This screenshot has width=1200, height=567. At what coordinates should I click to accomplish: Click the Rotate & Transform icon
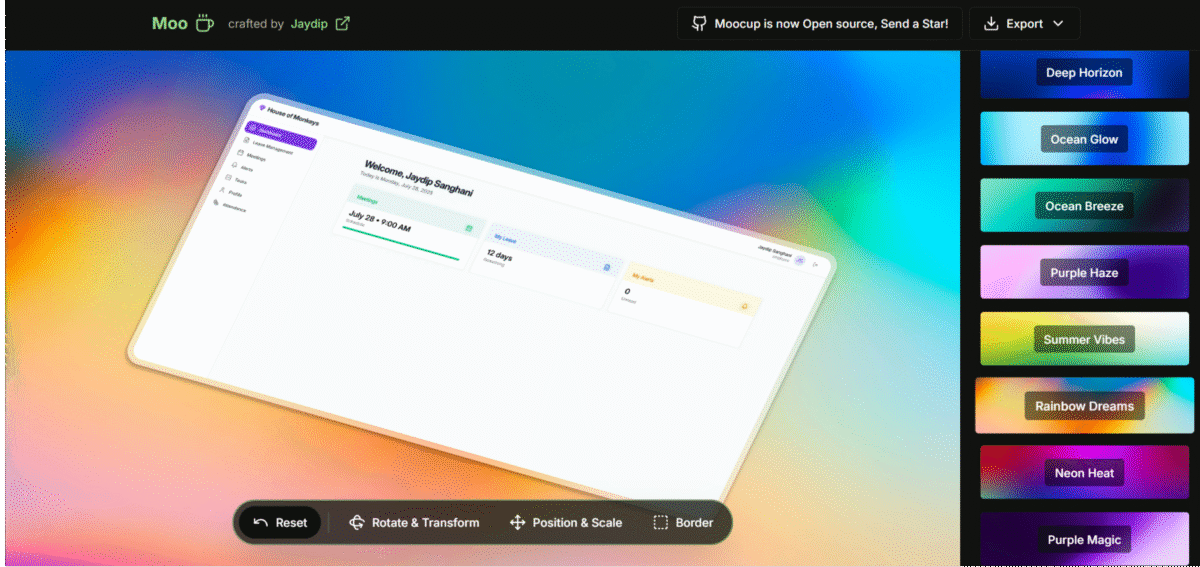pos(357,522)
